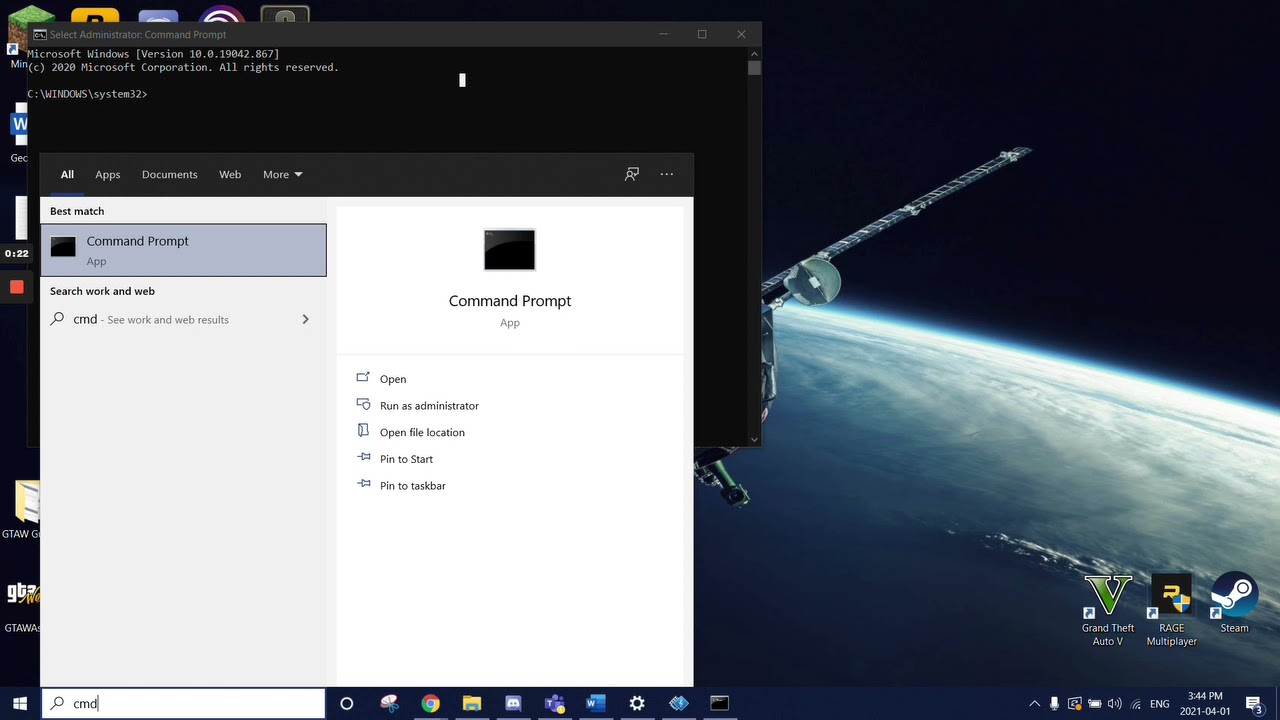
Task: Click the large Command Prompt preview icon
Action: point(510,250)
